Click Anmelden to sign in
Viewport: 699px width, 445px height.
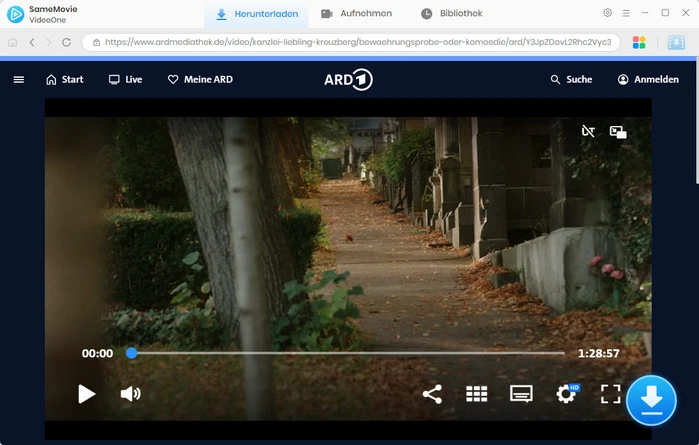(x=648, y=80)
